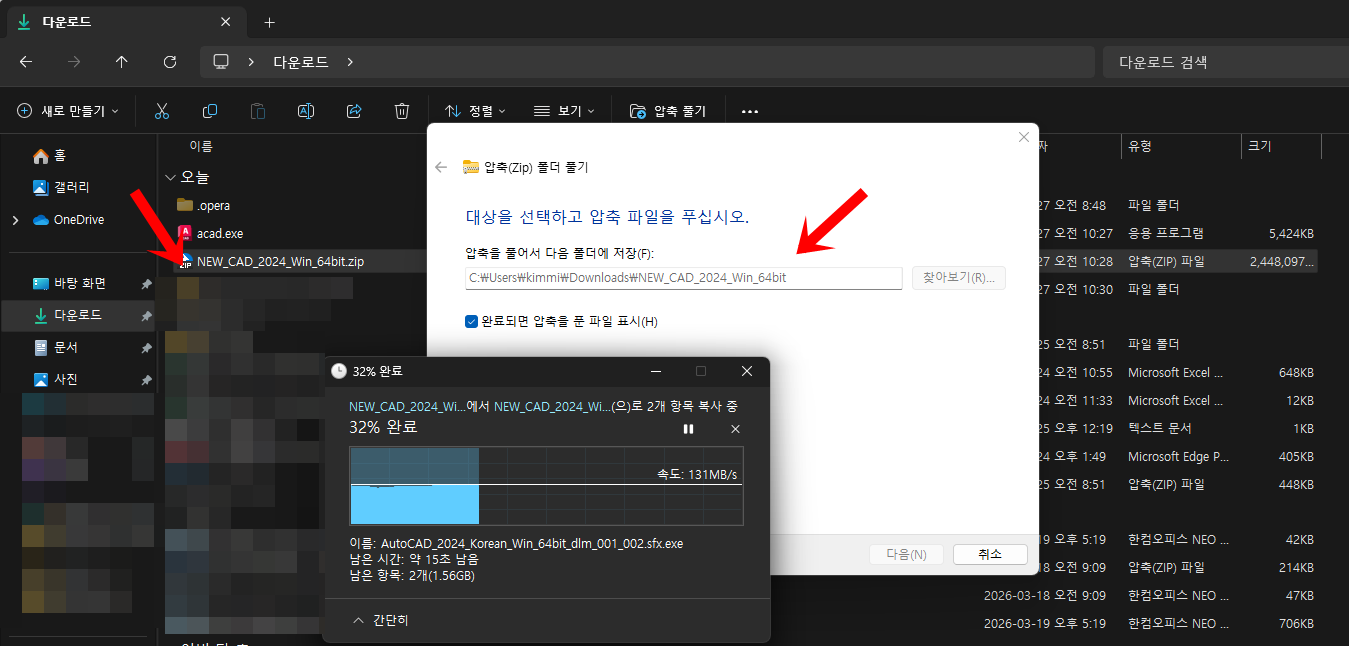Close the Extract Zip wizard window
Viewport: 1349px width, 646px height.
1023,137
